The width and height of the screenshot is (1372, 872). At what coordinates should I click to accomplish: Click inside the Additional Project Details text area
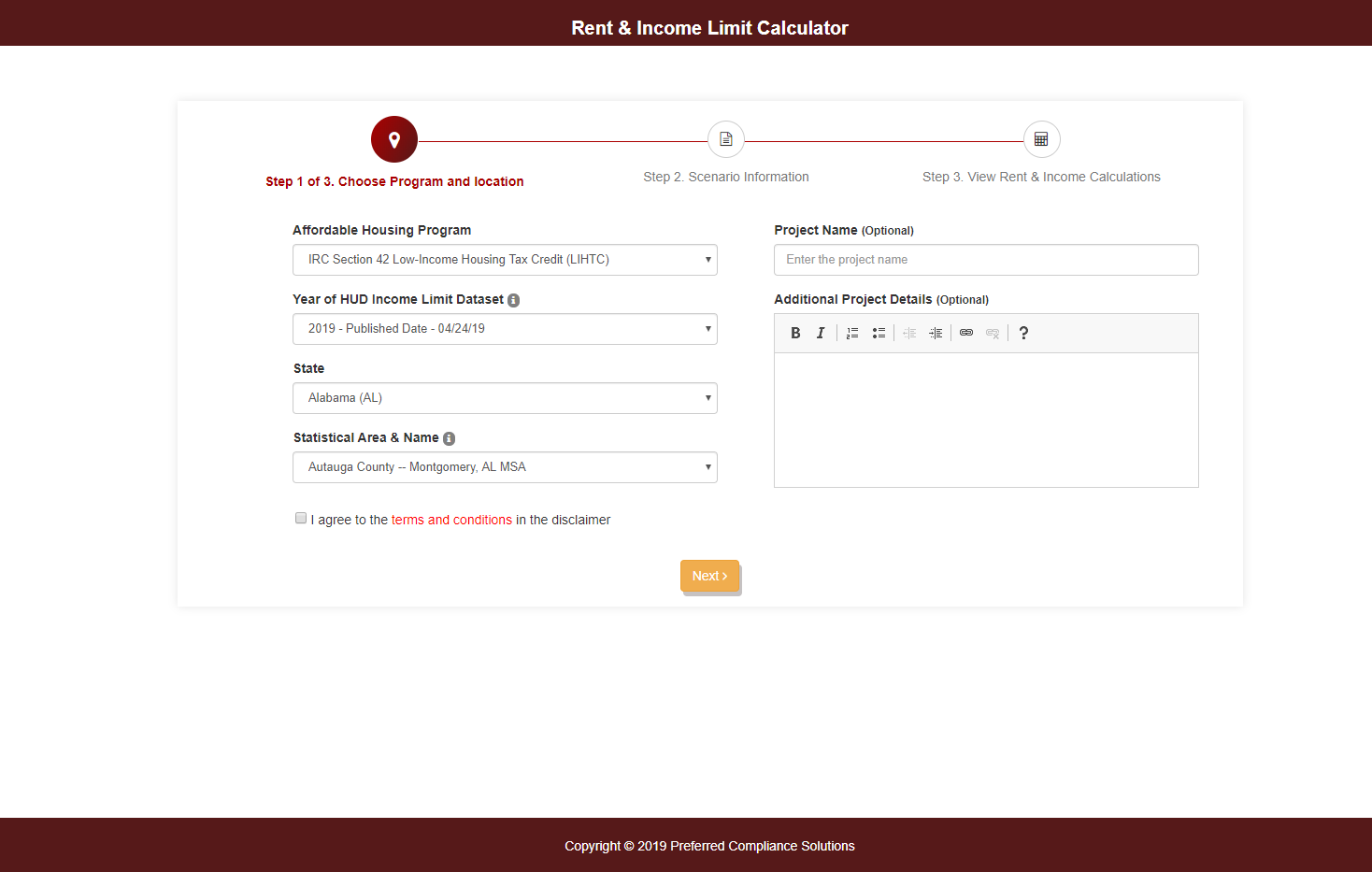click(x=986, y=420)
